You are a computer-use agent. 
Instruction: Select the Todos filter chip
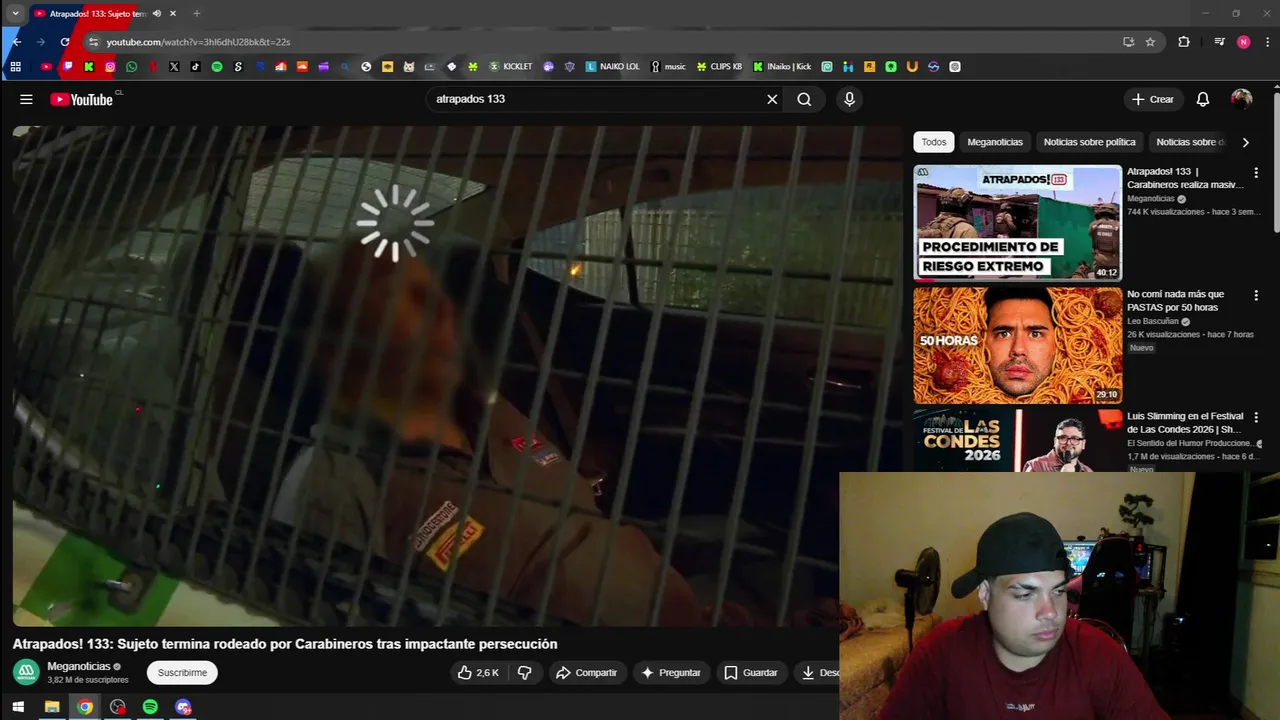click(x=934, y=142)
